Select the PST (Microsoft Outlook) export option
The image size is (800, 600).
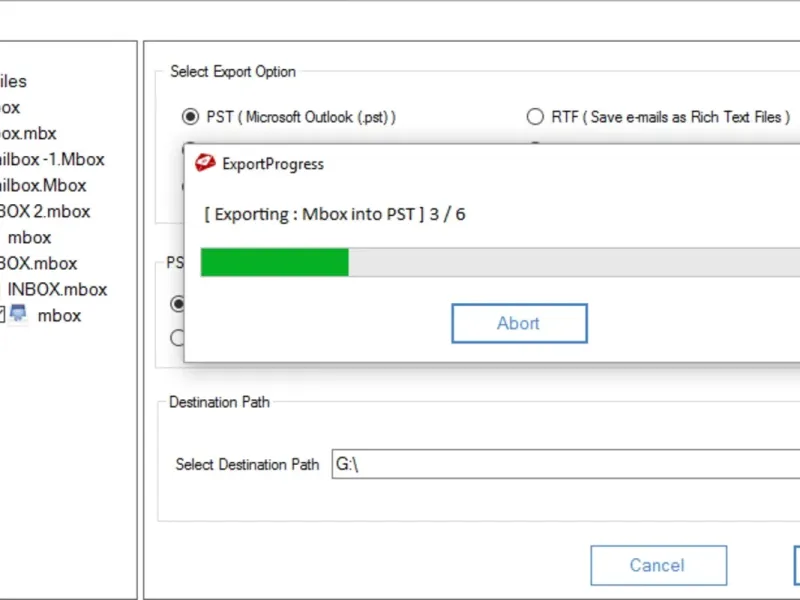click(190, 117)
